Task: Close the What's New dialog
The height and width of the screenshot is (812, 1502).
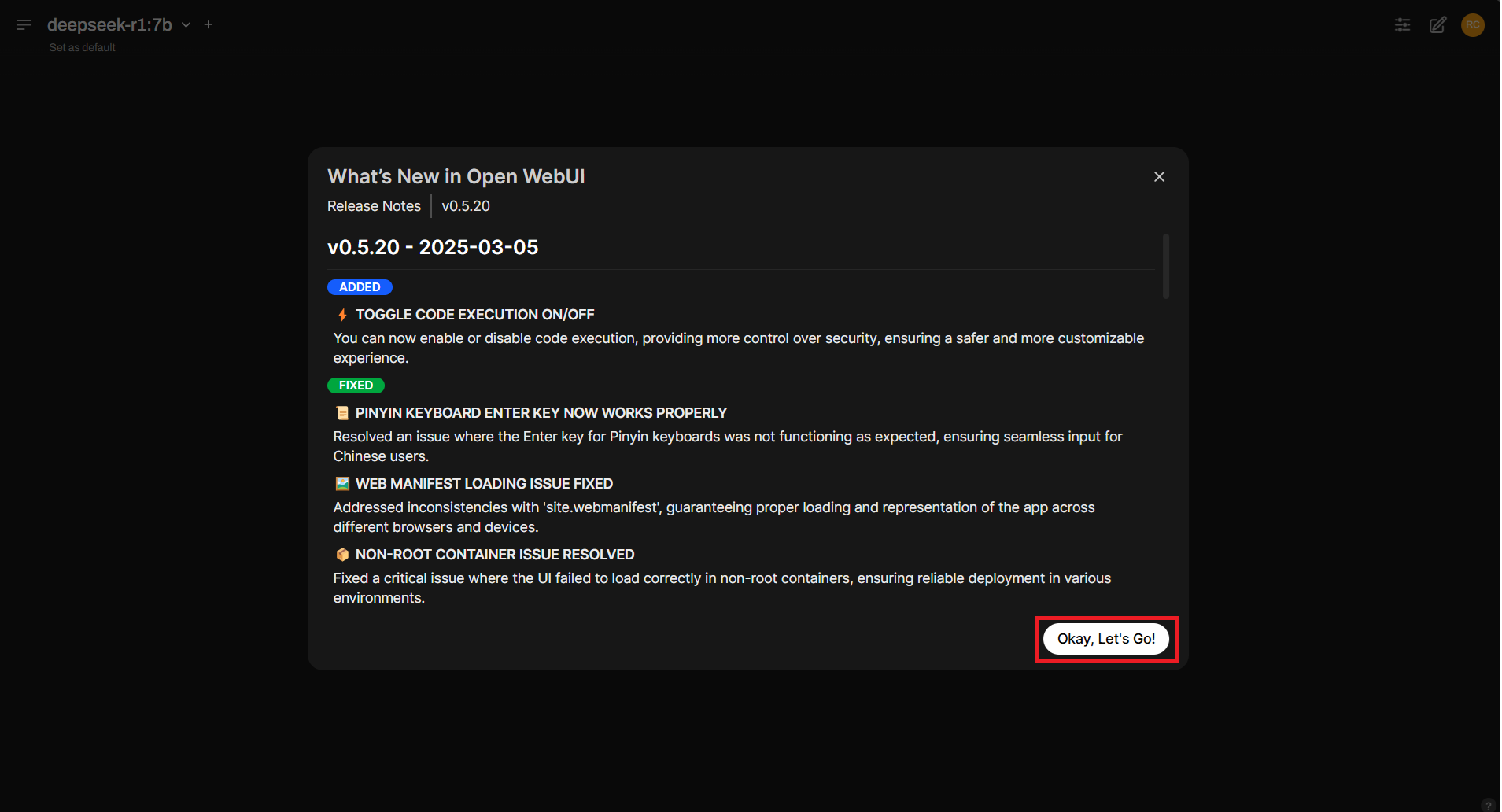Action: 1159,177
